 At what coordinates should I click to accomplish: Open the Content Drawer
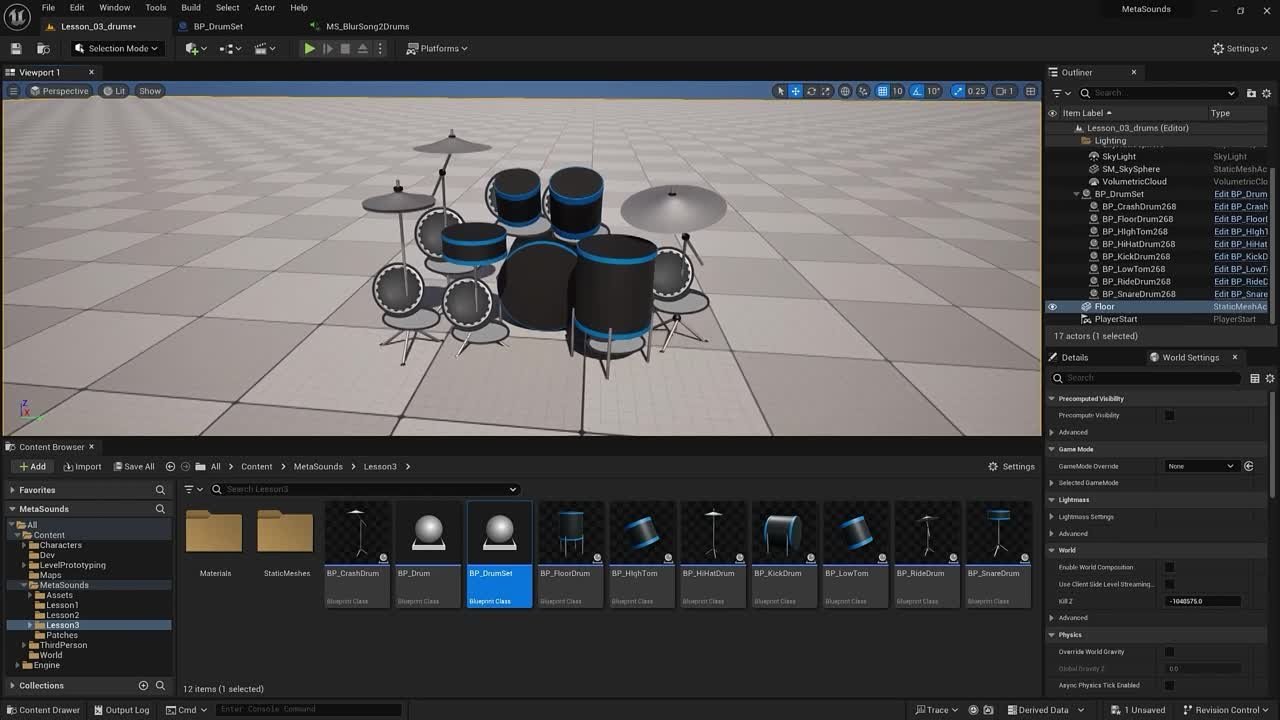43,710
